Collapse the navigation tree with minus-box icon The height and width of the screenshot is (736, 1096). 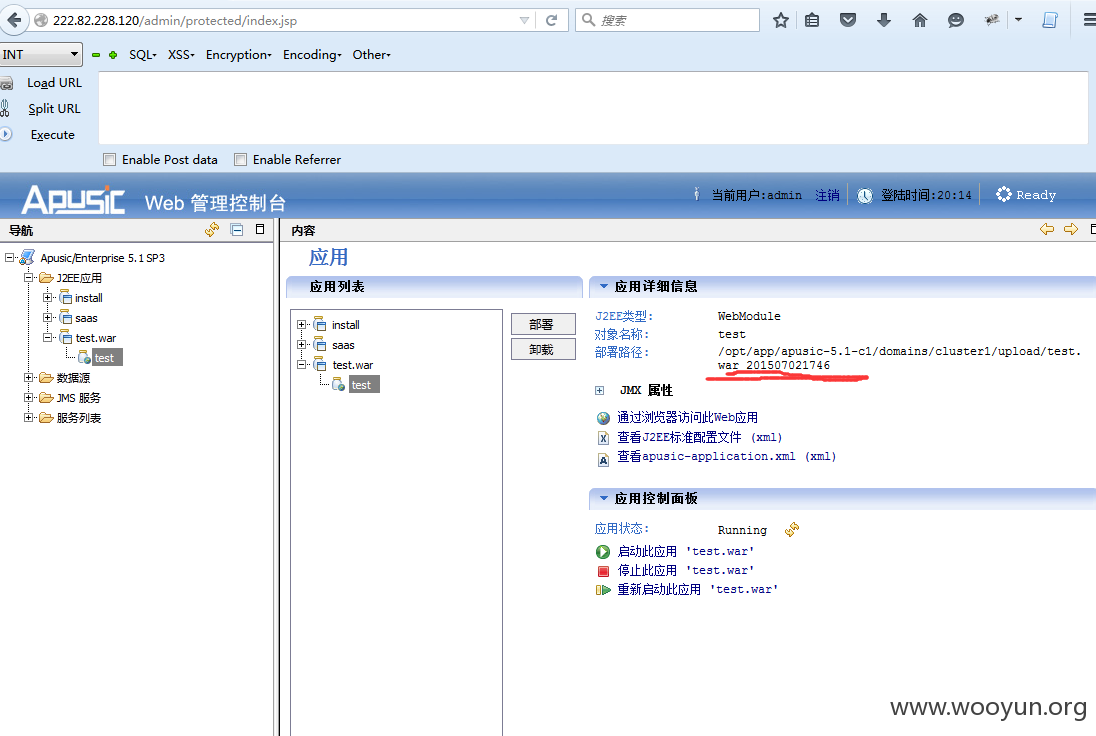tap(237, 229)
